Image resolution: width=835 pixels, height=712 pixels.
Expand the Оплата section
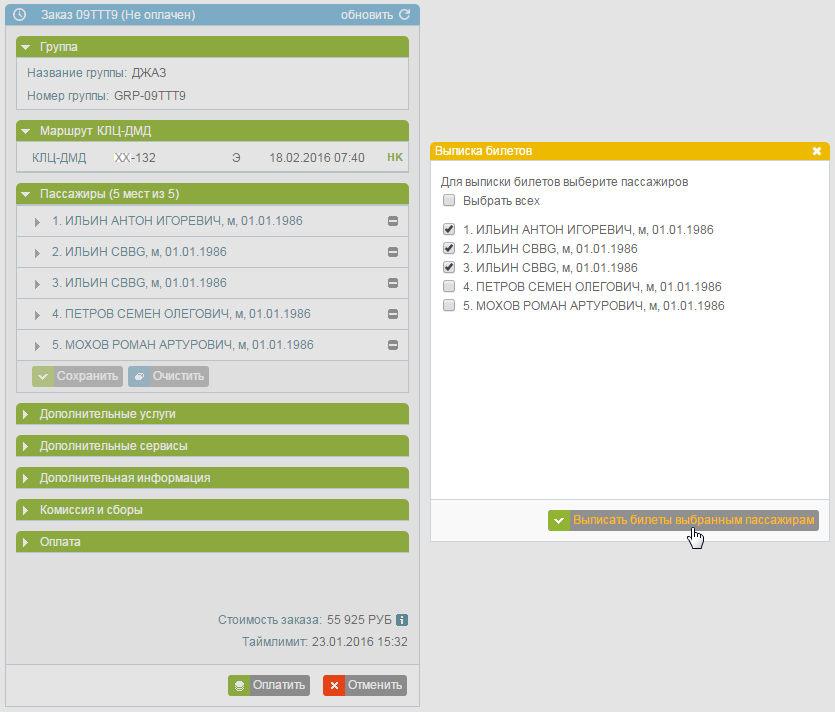coord(212,542)
